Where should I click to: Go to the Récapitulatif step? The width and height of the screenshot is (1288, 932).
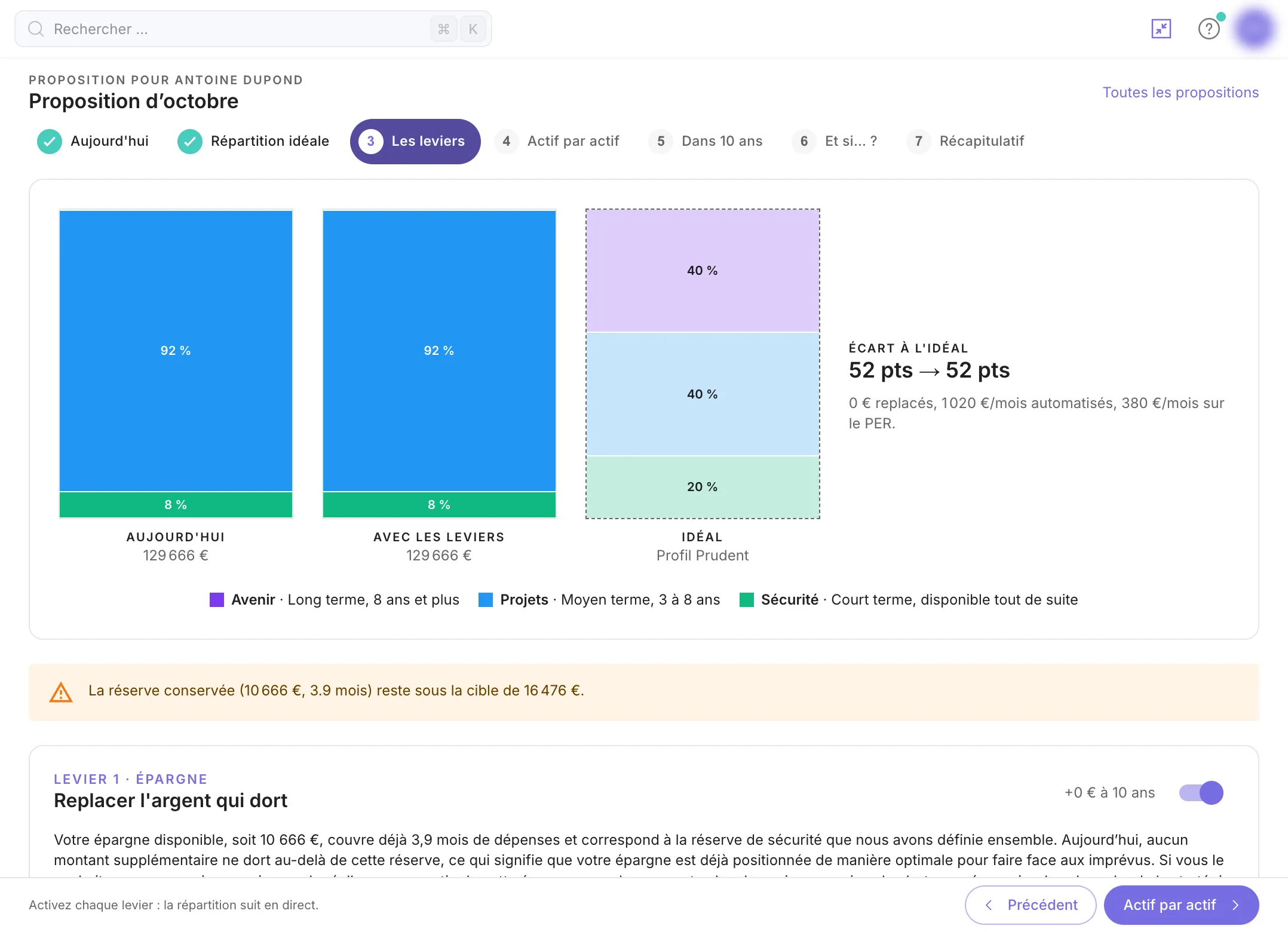965,142
